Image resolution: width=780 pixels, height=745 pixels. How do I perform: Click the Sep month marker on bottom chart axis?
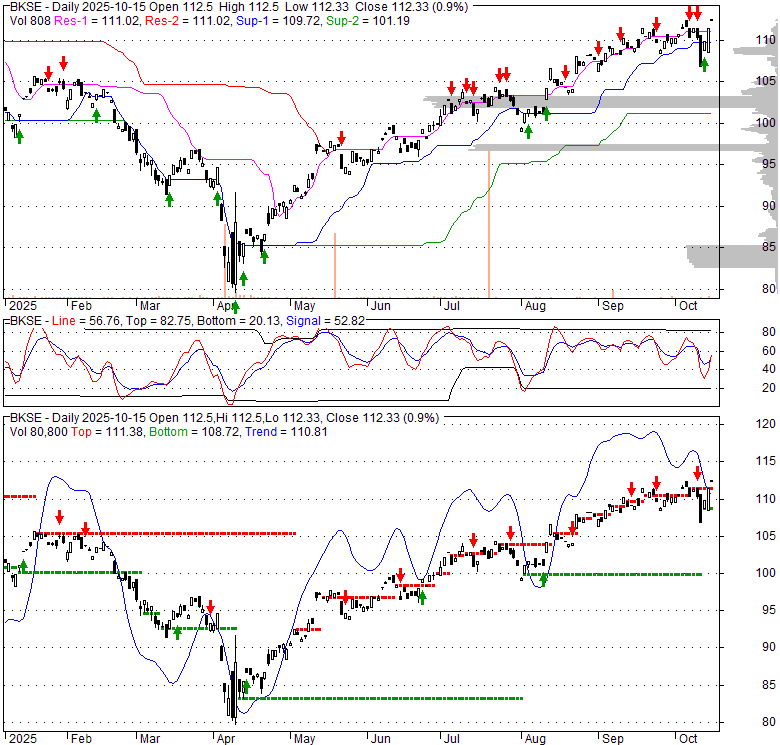(612, 736)
